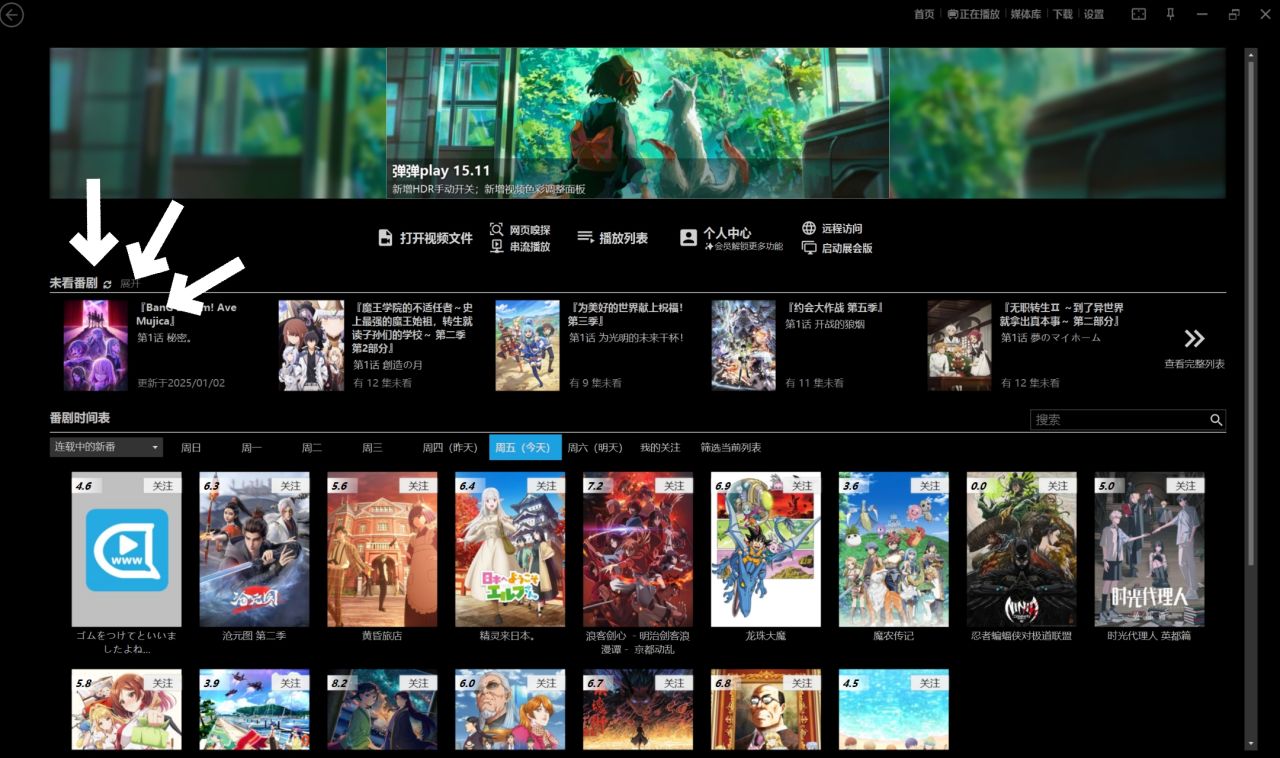The image size is (1280, 758).
Task: Toggle follow (关注) on 浪客剑心 card
Action: (674, 486)
